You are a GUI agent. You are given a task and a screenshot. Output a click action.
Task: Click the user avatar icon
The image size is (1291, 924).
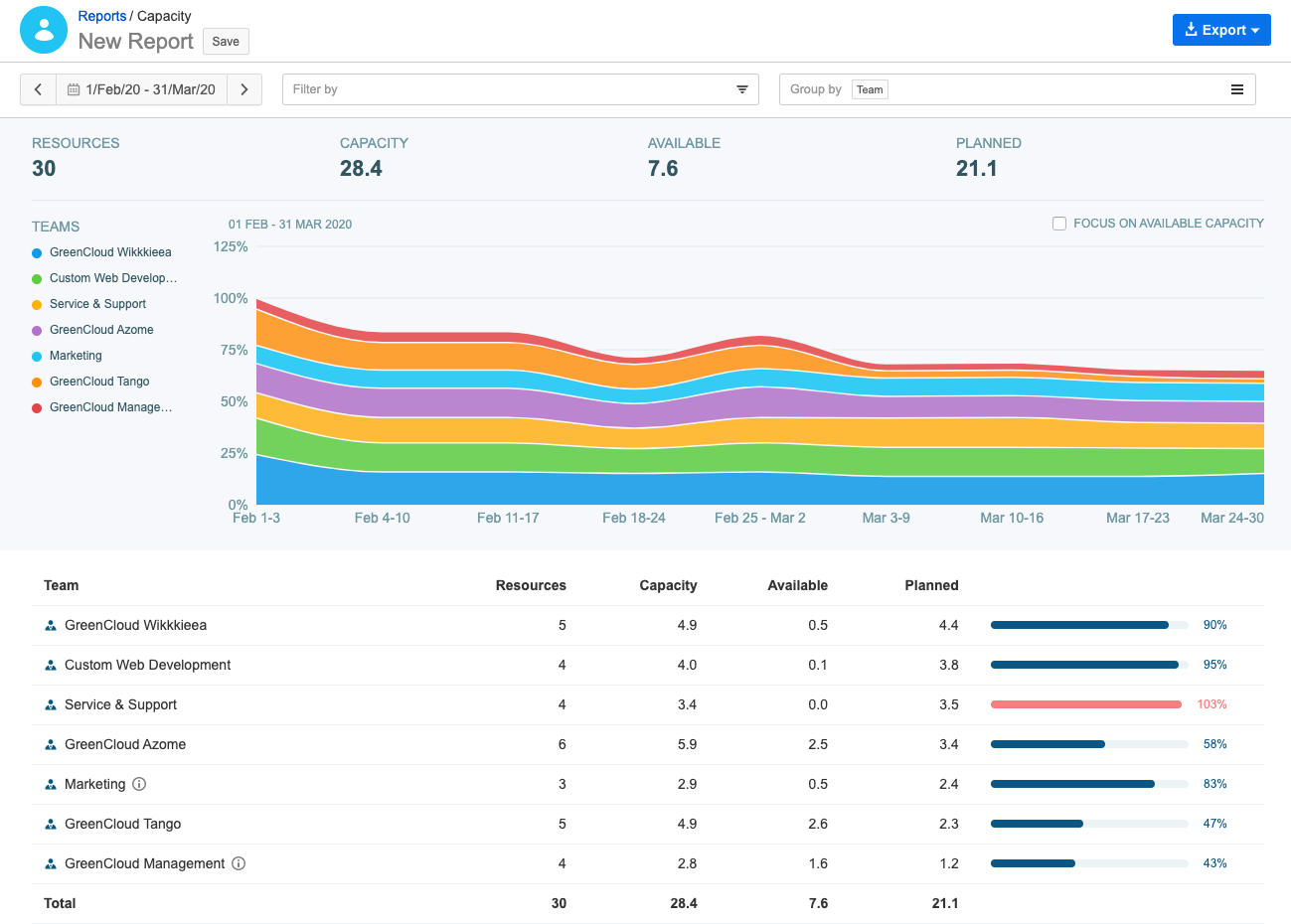tap(44, 30)
